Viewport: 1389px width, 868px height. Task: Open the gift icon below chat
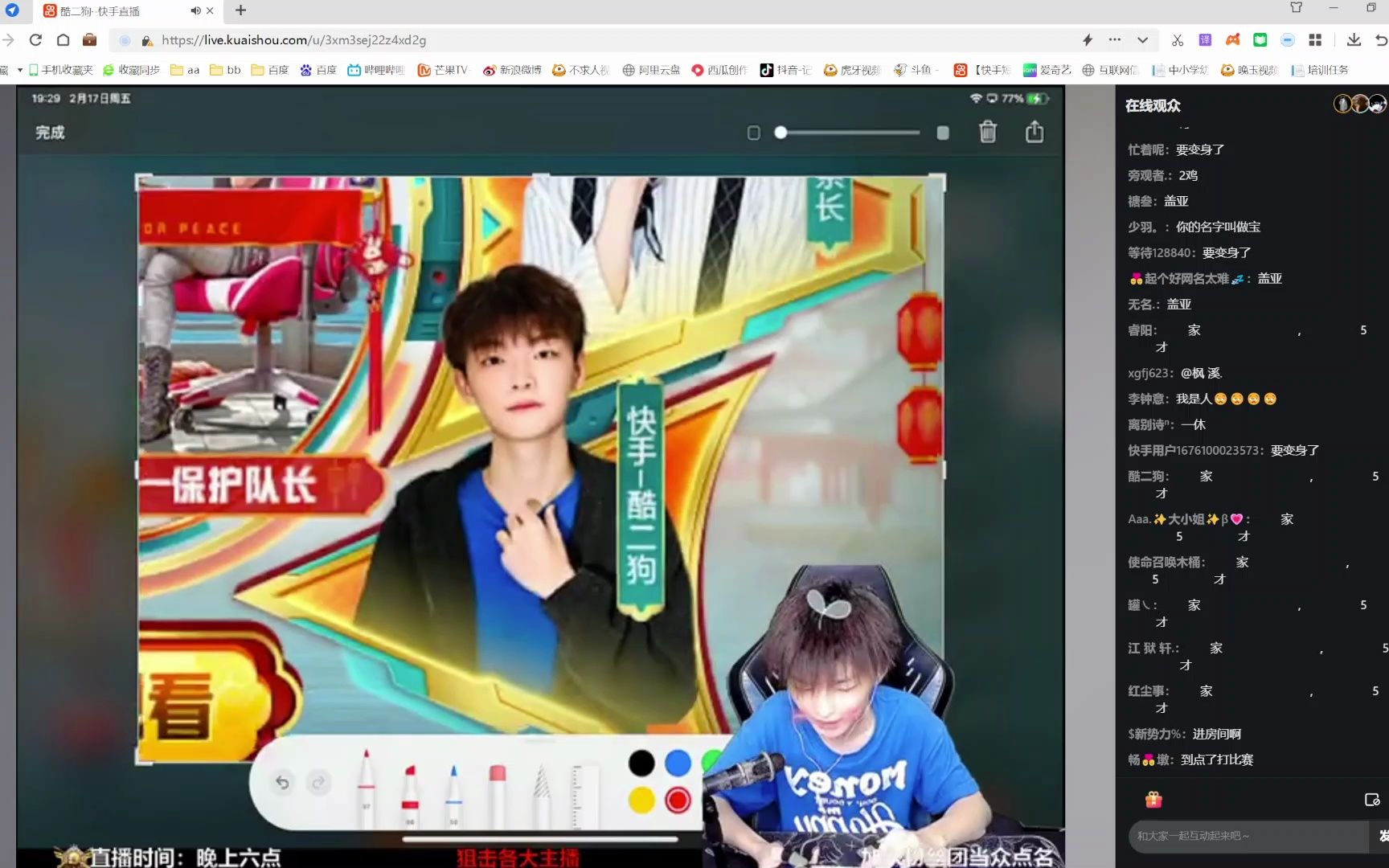[x=1153, y=800]
